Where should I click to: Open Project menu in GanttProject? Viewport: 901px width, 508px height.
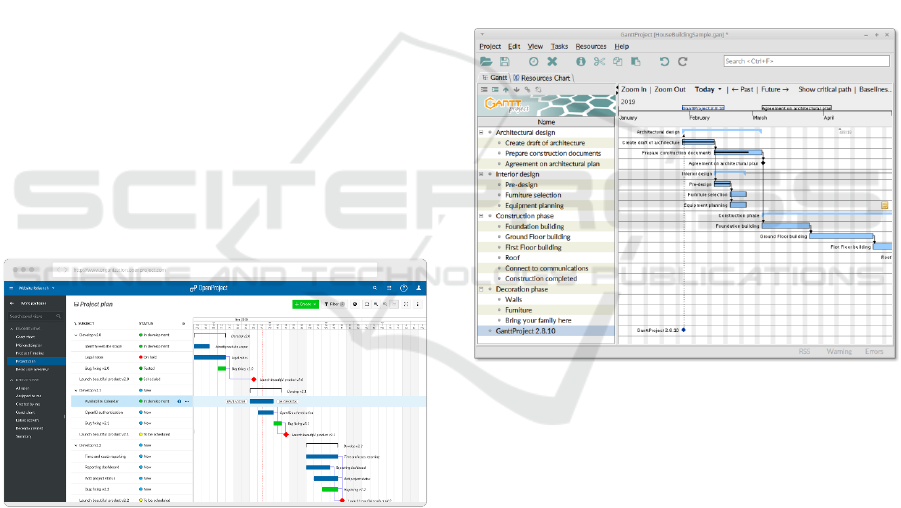pos(490,47)
